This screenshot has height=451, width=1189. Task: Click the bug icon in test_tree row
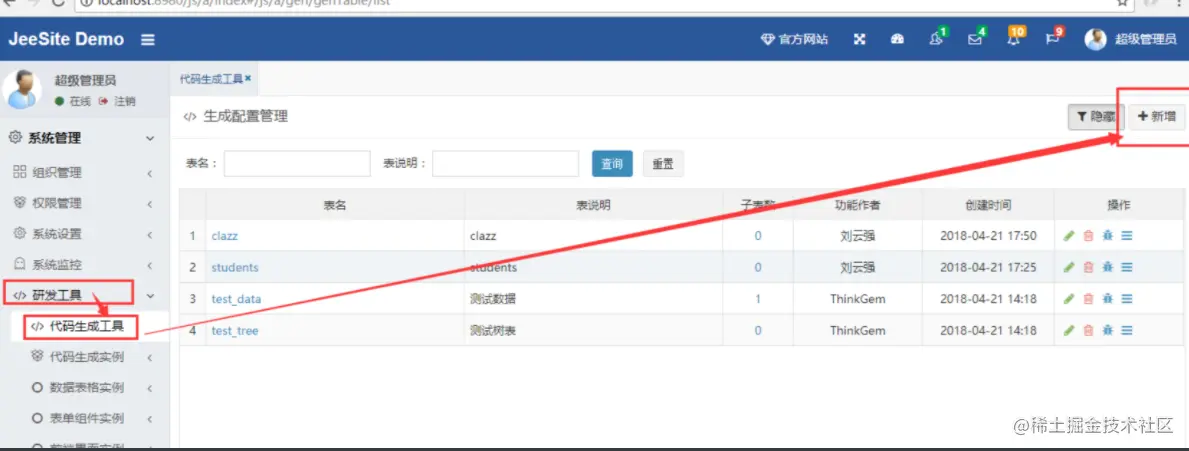pyautogui.click(x=1108, y=330)
